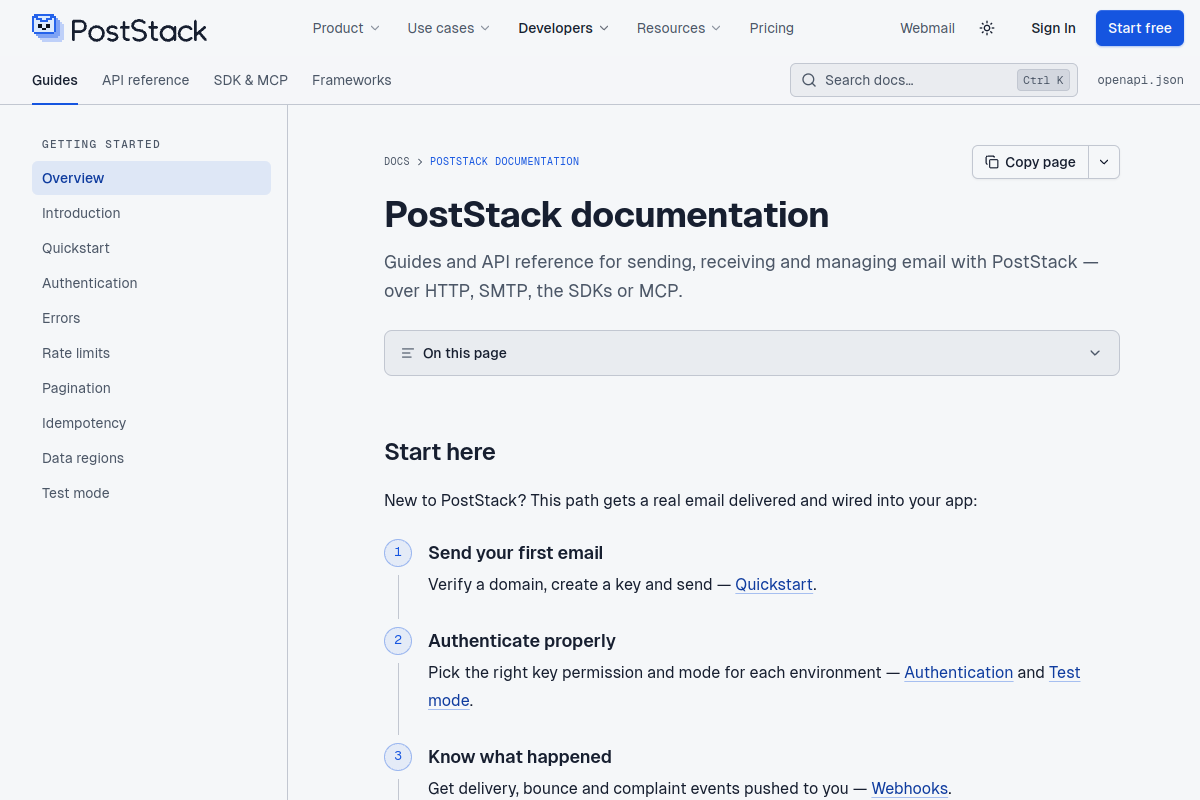This screenshot has width=1200, height=800.
Task: Open the openapi.json link
Action: tap(1140, 80)
